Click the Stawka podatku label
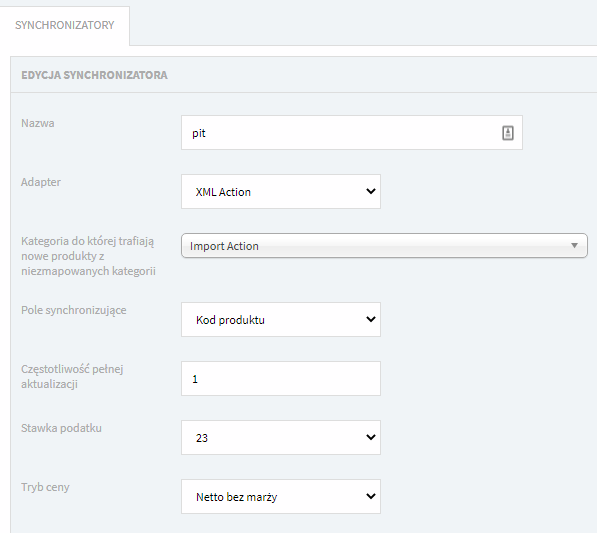Screen dimensions: 597x533 [61, 428]
